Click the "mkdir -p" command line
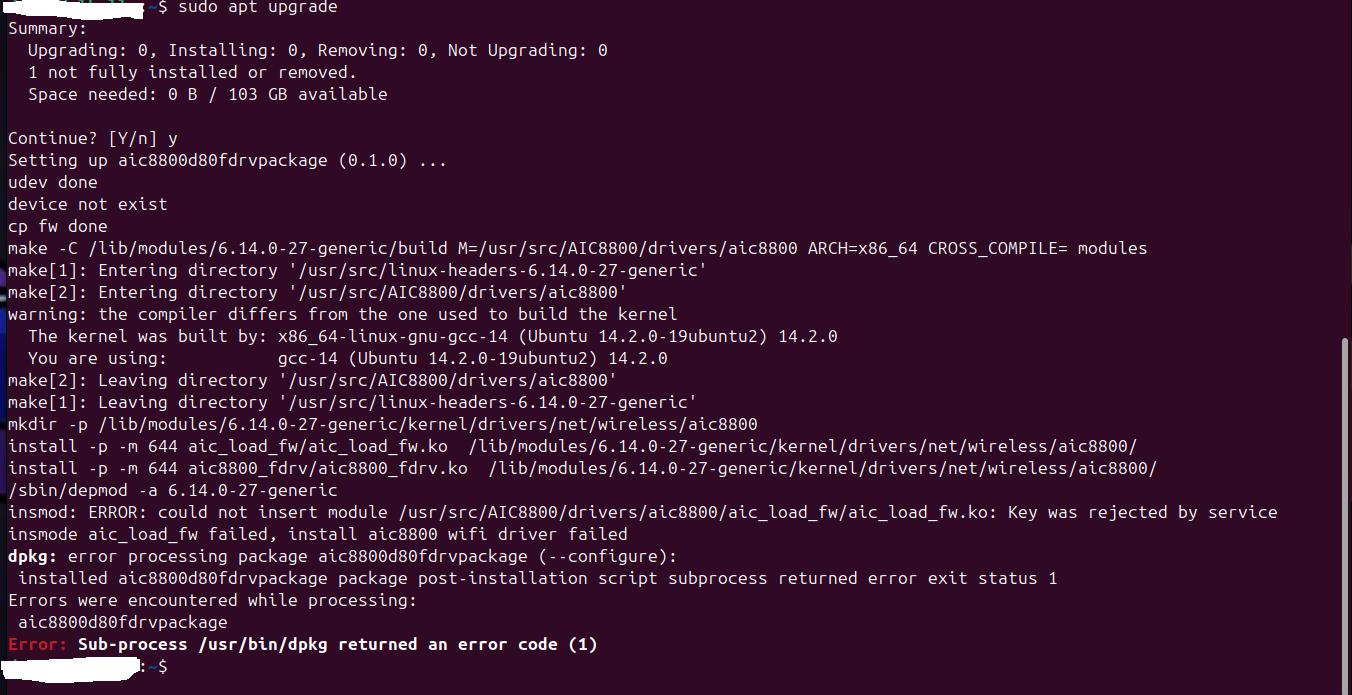 tap(382, 424)
